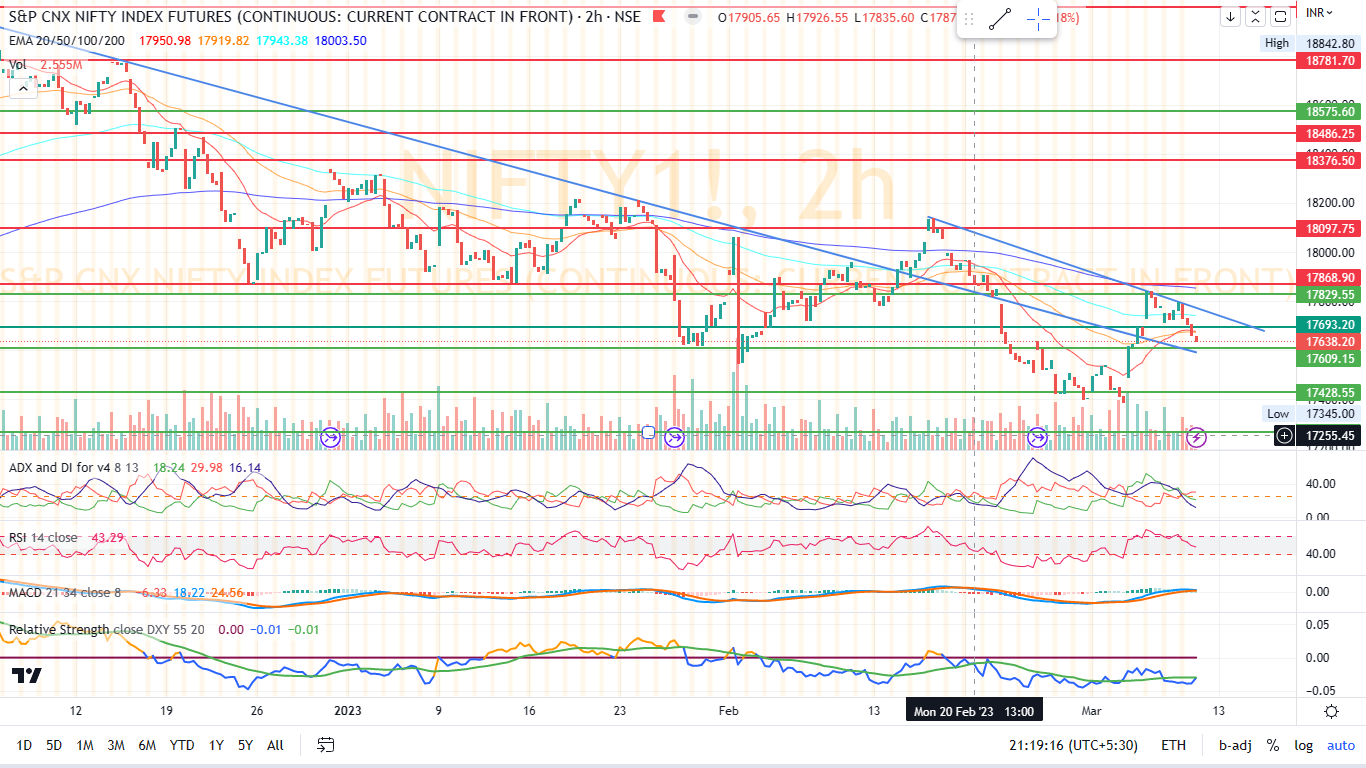Click the 18486.25 red price label
This screenshot has width=1366, height=768.
[1327, 133]
